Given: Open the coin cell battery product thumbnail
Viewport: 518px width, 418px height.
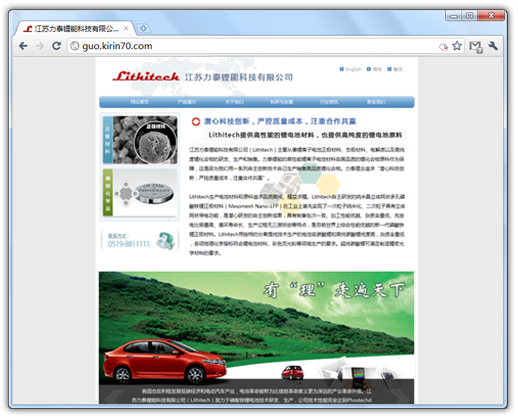Looking at the screenshot, I should pyautogui.click(x=140, y=193).
